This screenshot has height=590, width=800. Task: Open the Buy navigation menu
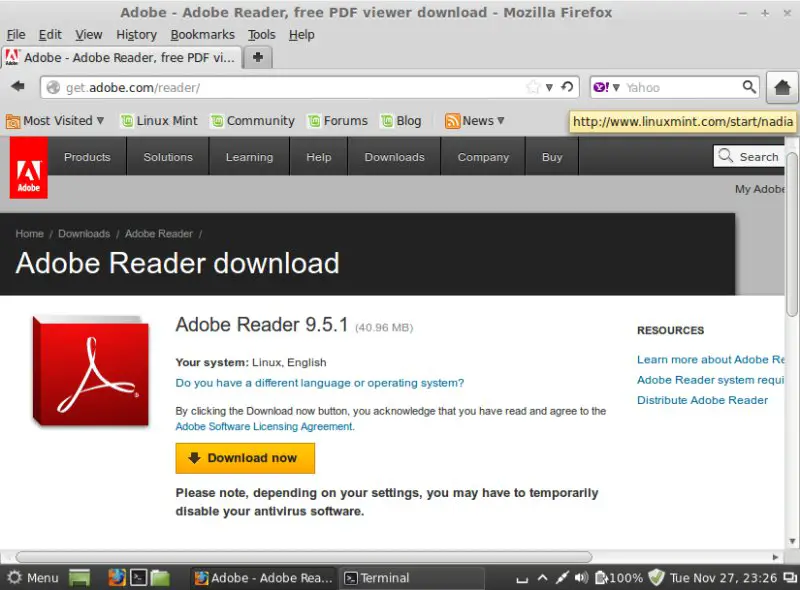point(552,157)
